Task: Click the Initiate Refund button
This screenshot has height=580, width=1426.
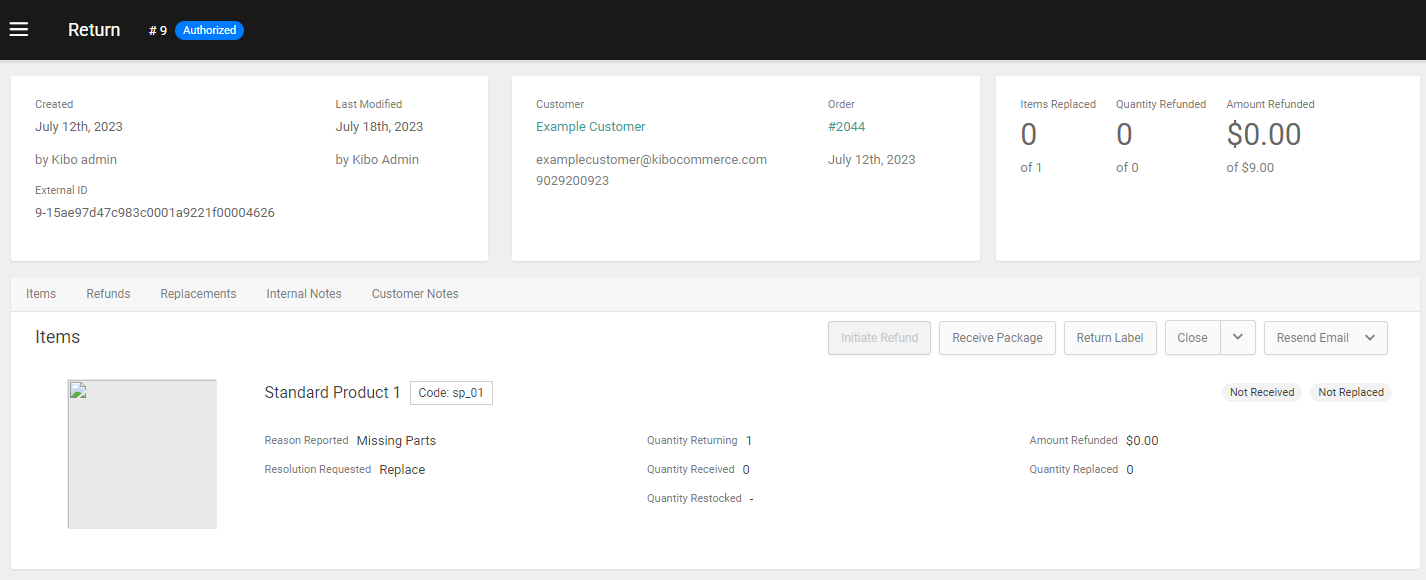Action: [879, 337]
